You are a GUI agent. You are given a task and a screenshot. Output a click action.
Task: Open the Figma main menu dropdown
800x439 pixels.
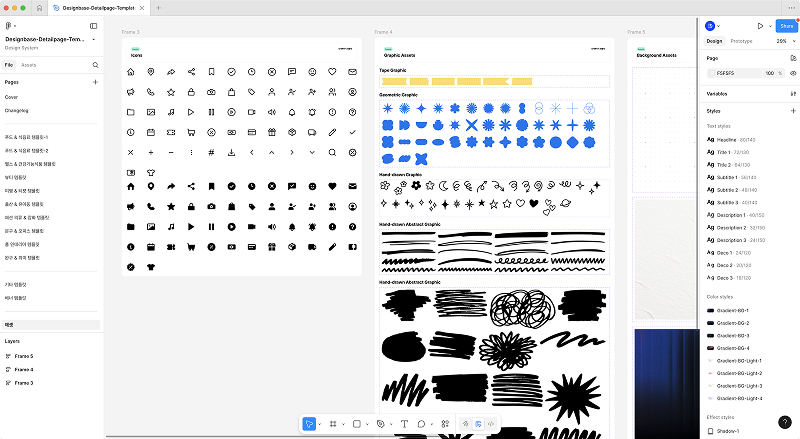point(10,26)
